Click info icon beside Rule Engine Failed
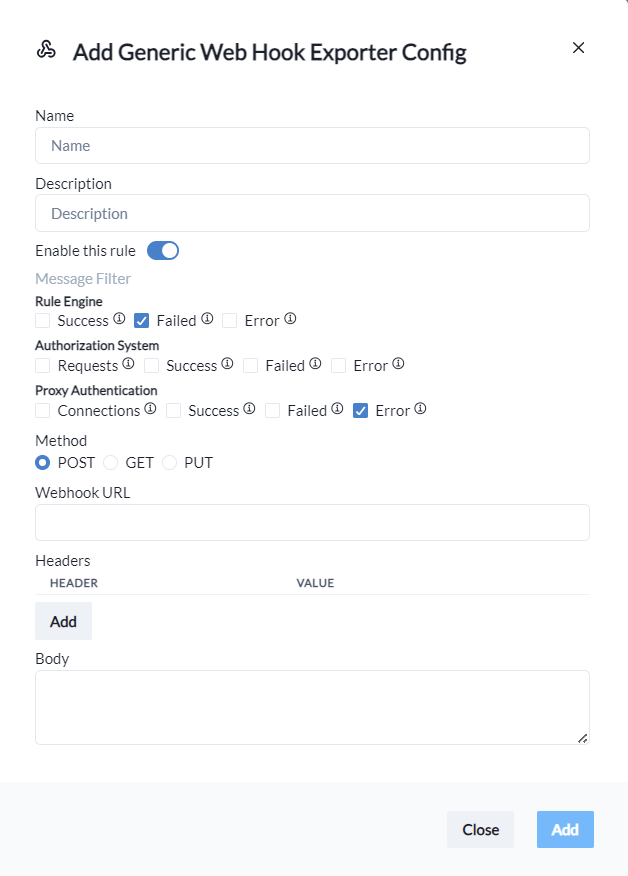The image size is (628, 876). tap(207, 320)
